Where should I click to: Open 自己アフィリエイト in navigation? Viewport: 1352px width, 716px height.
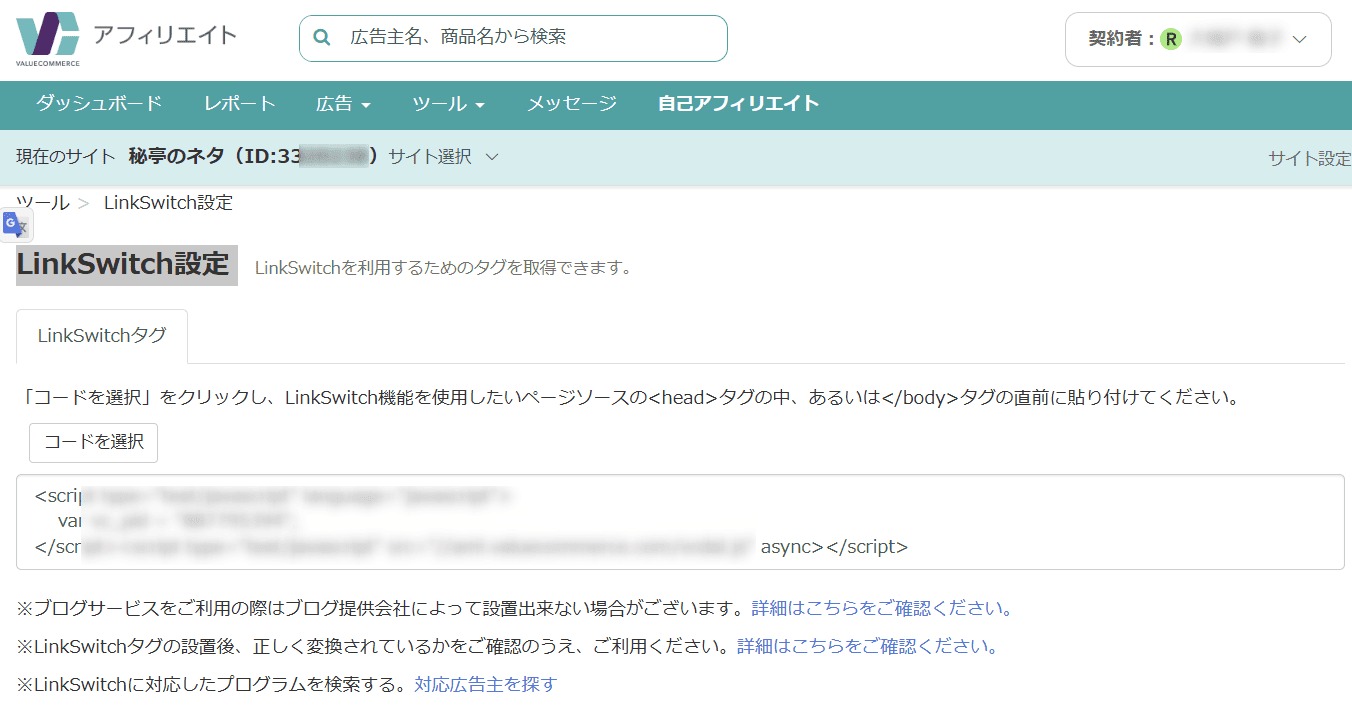(x=738, y=104)
